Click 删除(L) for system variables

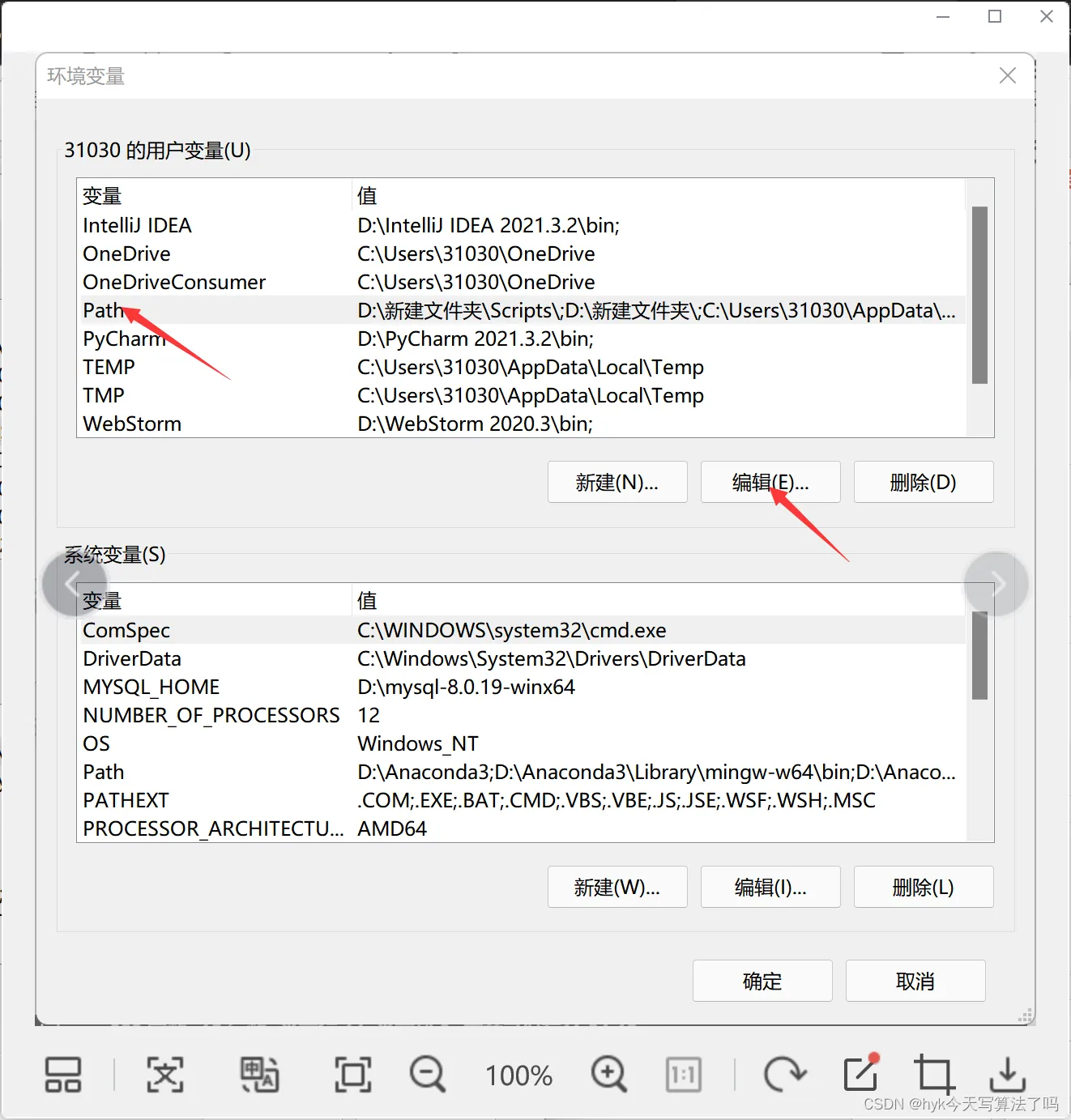click(x=924, y=887)
